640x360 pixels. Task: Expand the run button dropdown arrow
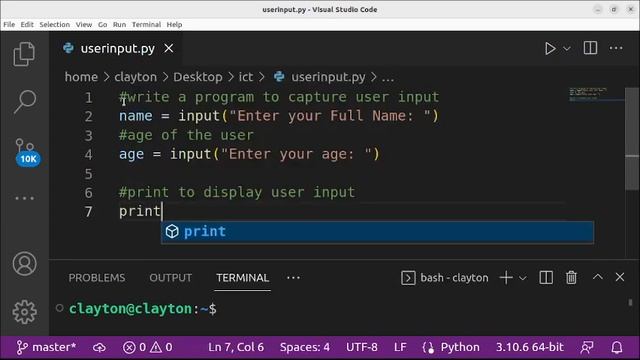[567, 49]
